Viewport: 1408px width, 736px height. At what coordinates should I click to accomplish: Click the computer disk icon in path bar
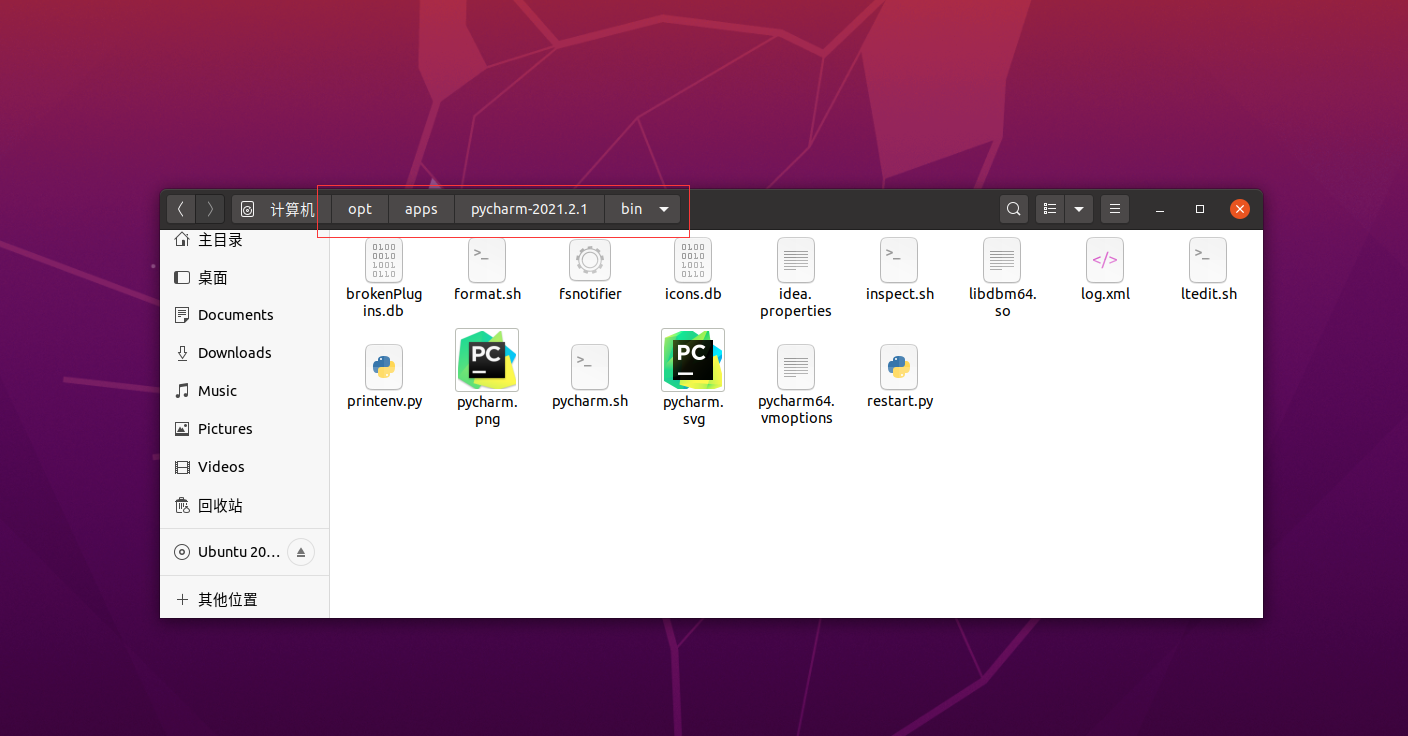coord(248,209)
